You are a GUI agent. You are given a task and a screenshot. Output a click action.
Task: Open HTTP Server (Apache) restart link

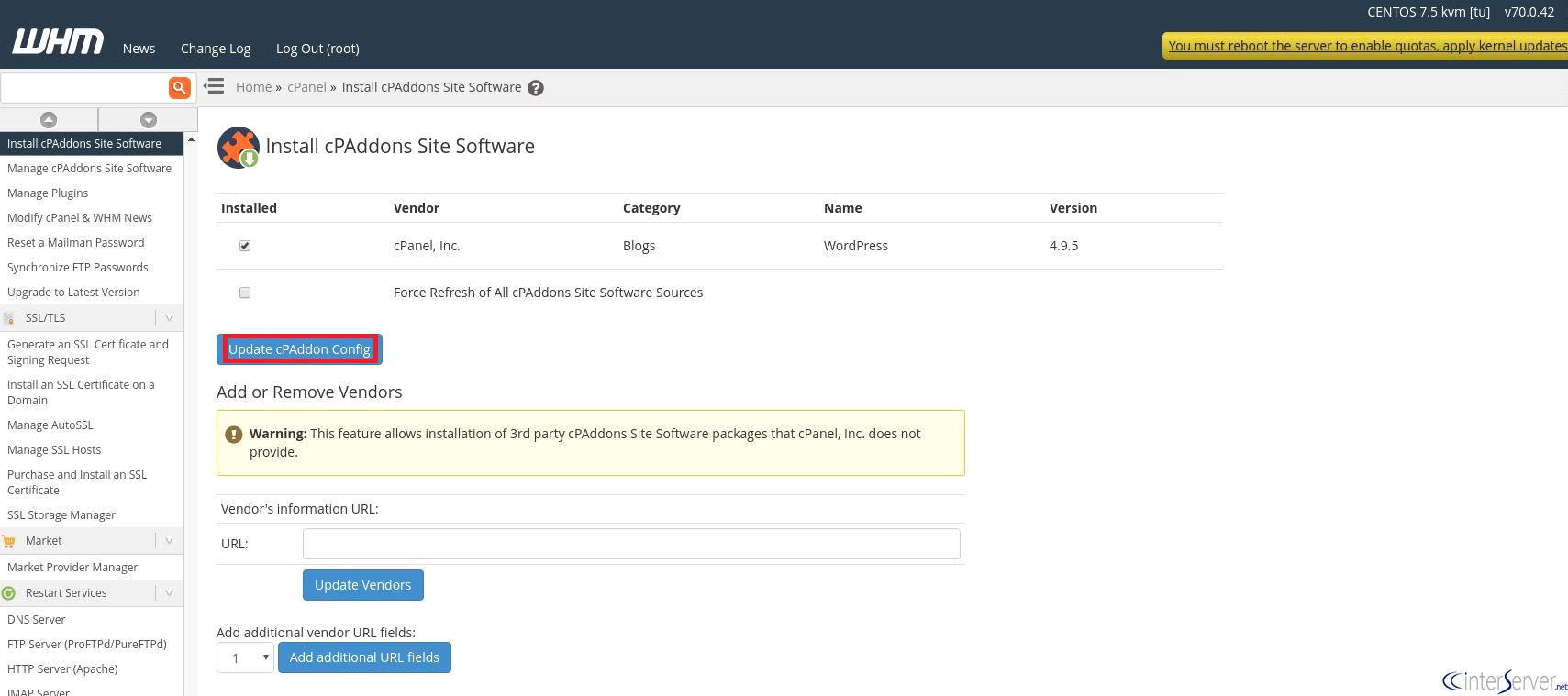point(62,669)
